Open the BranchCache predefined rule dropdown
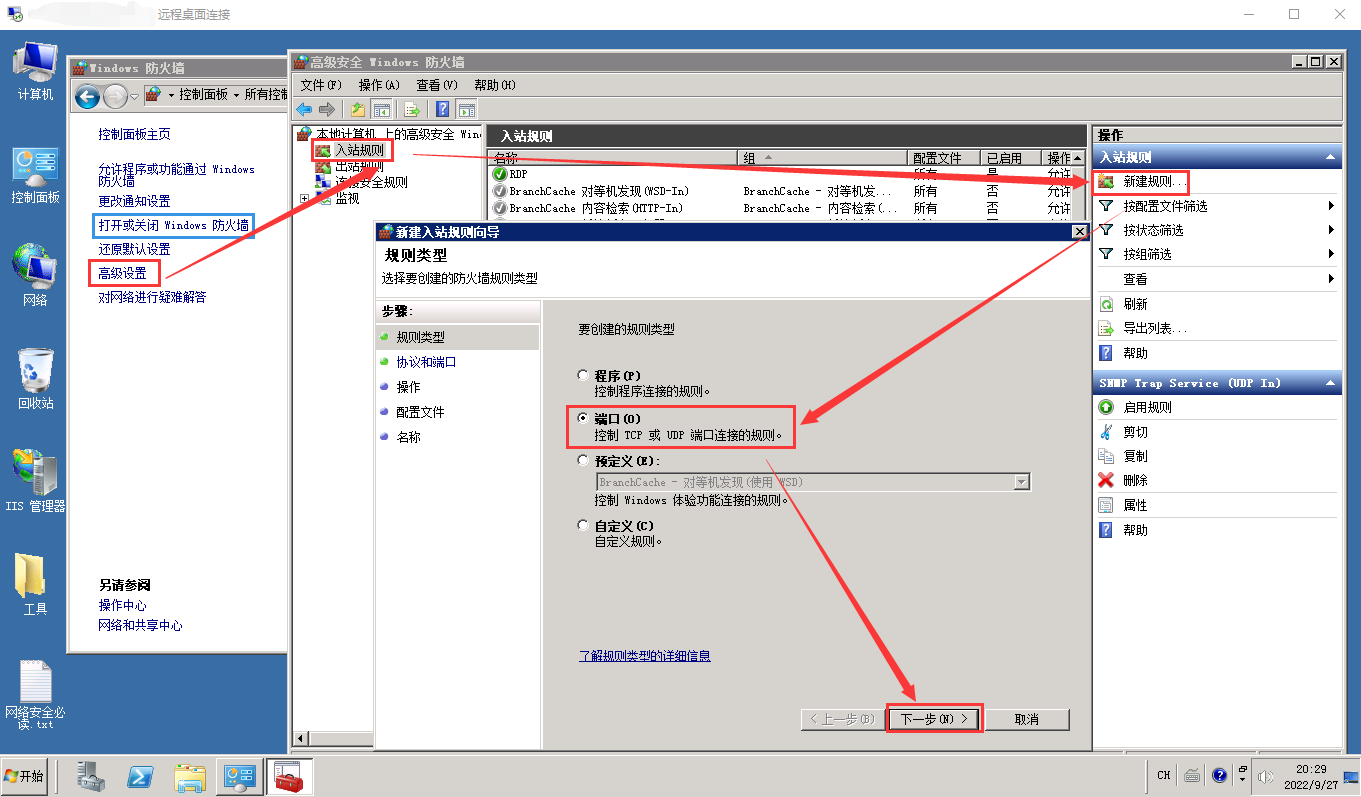This screenshot has height=797, width=1361. 1021,482
